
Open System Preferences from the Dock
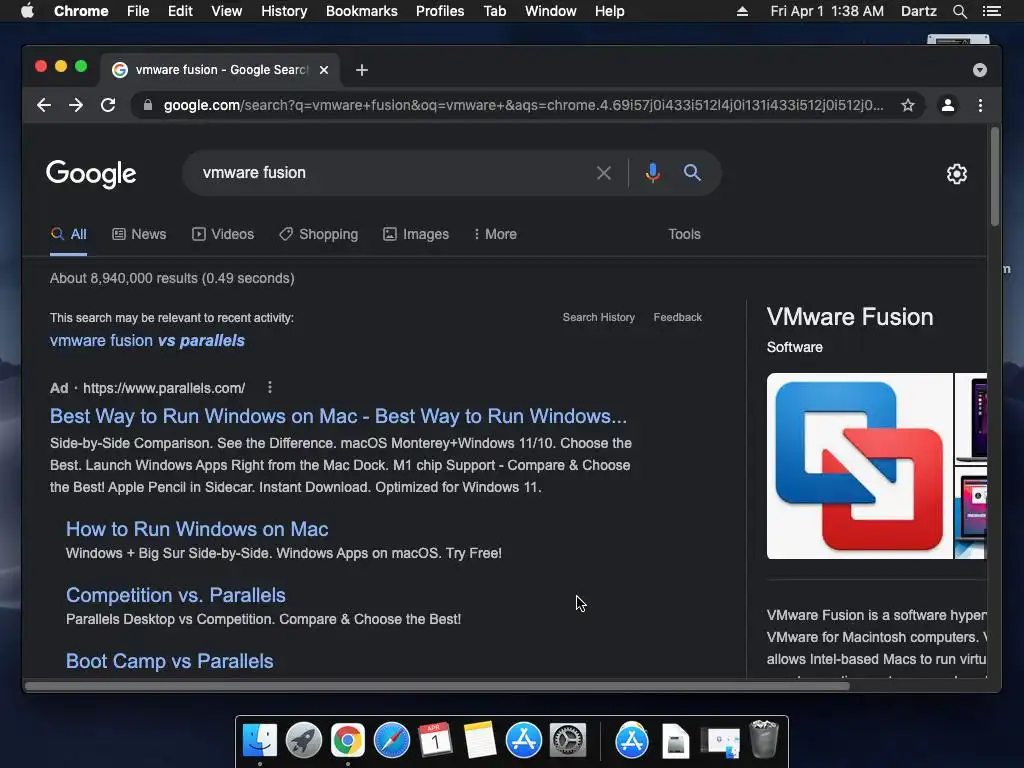click(568, 741)
